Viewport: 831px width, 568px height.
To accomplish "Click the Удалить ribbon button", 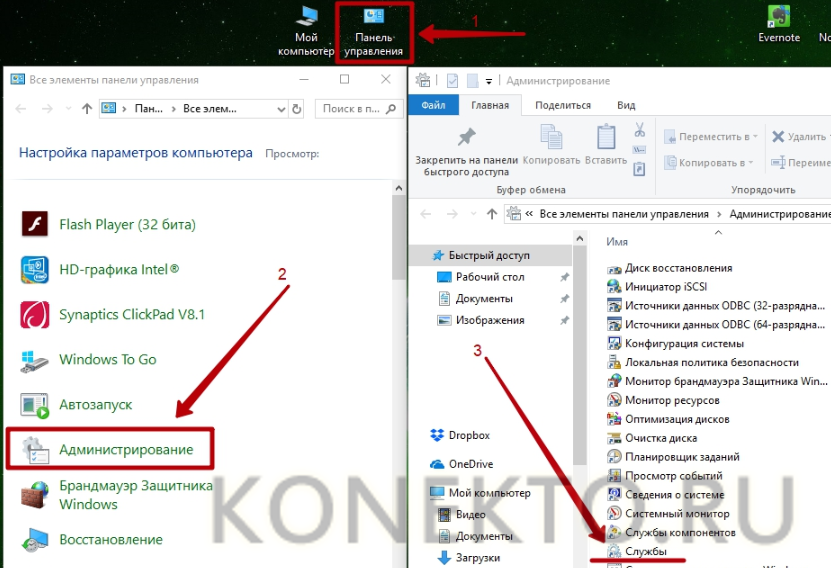I will (799, 137).
